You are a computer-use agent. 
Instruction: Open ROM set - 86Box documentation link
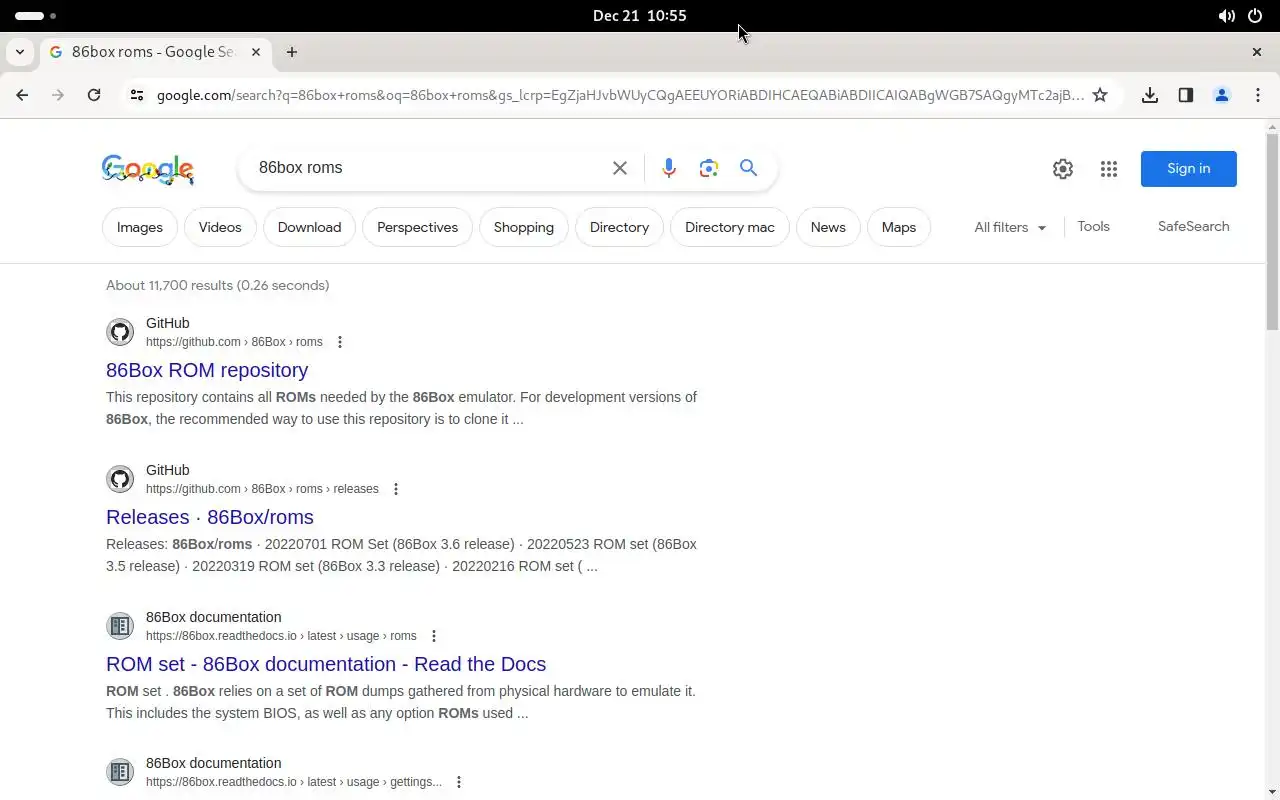point(326,664)
